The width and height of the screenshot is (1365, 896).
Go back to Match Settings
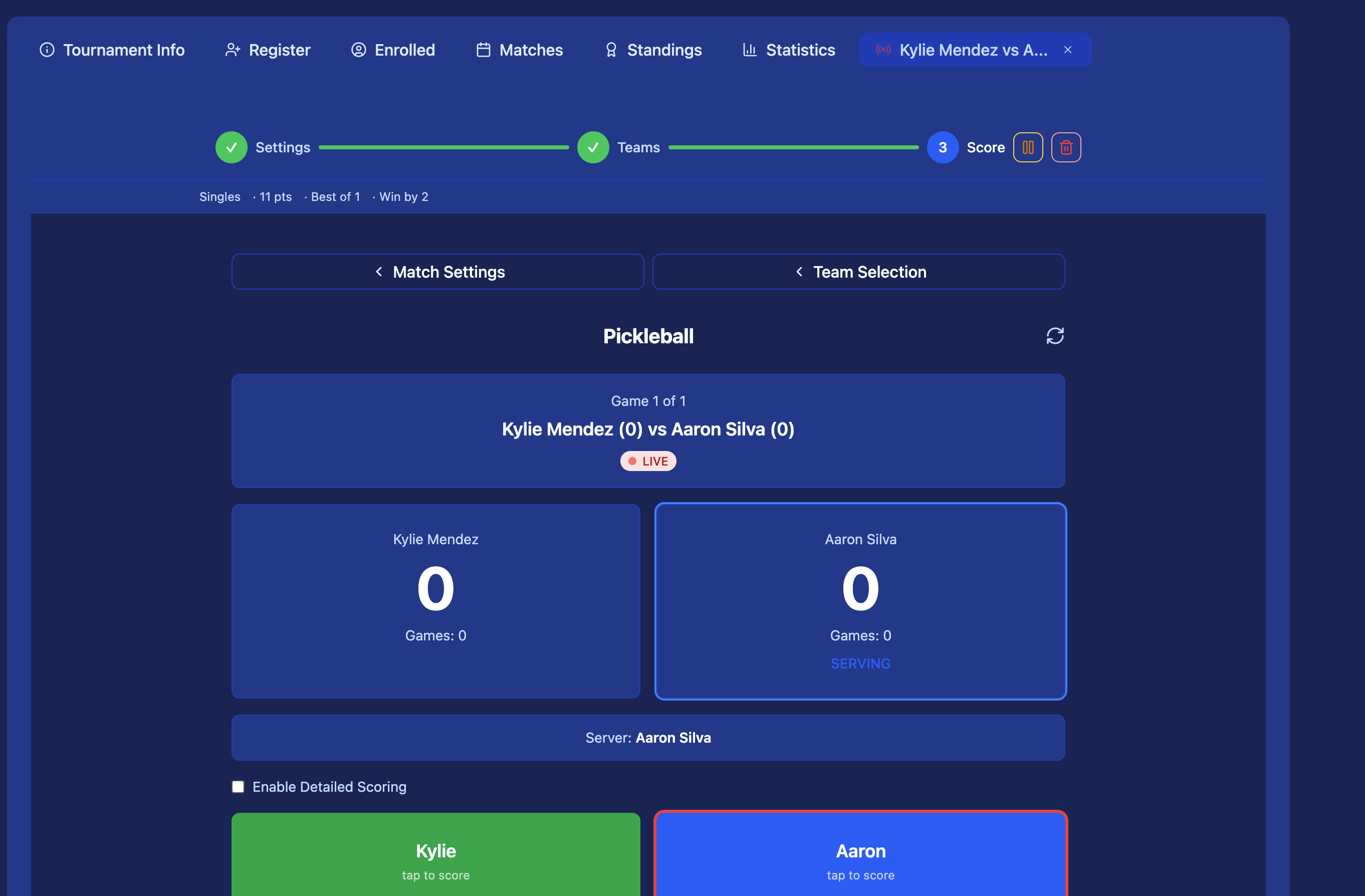click(x=437, y=272)
